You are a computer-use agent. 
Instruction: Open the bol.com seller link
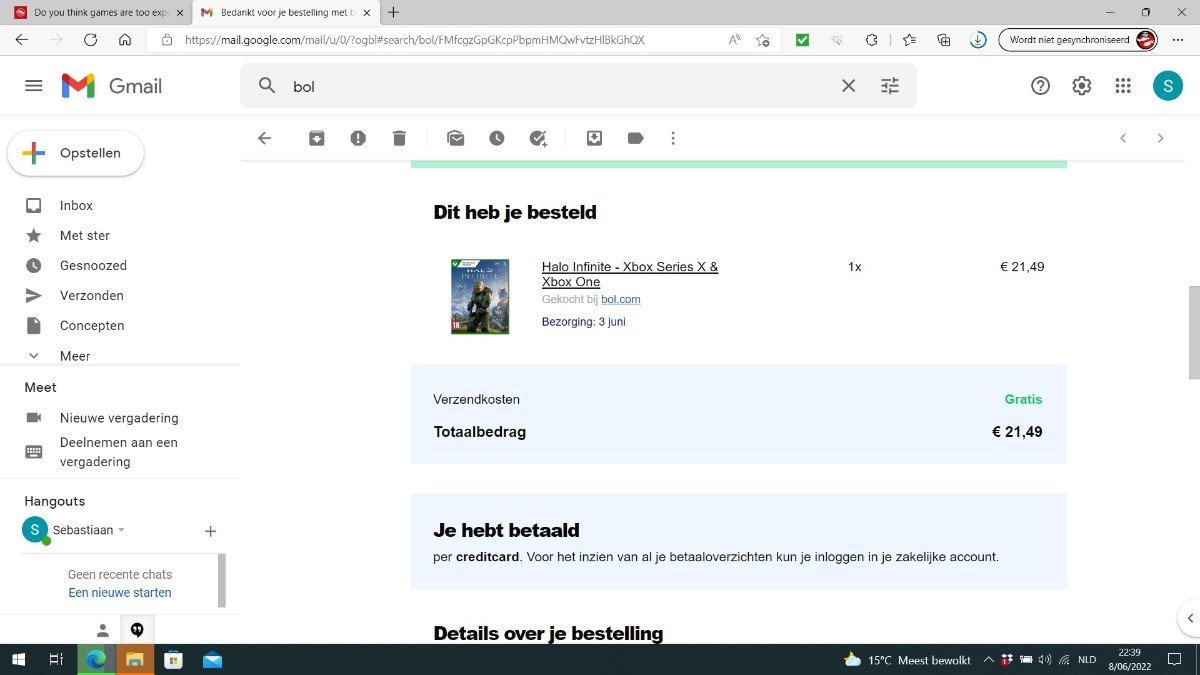click(621, 299)
